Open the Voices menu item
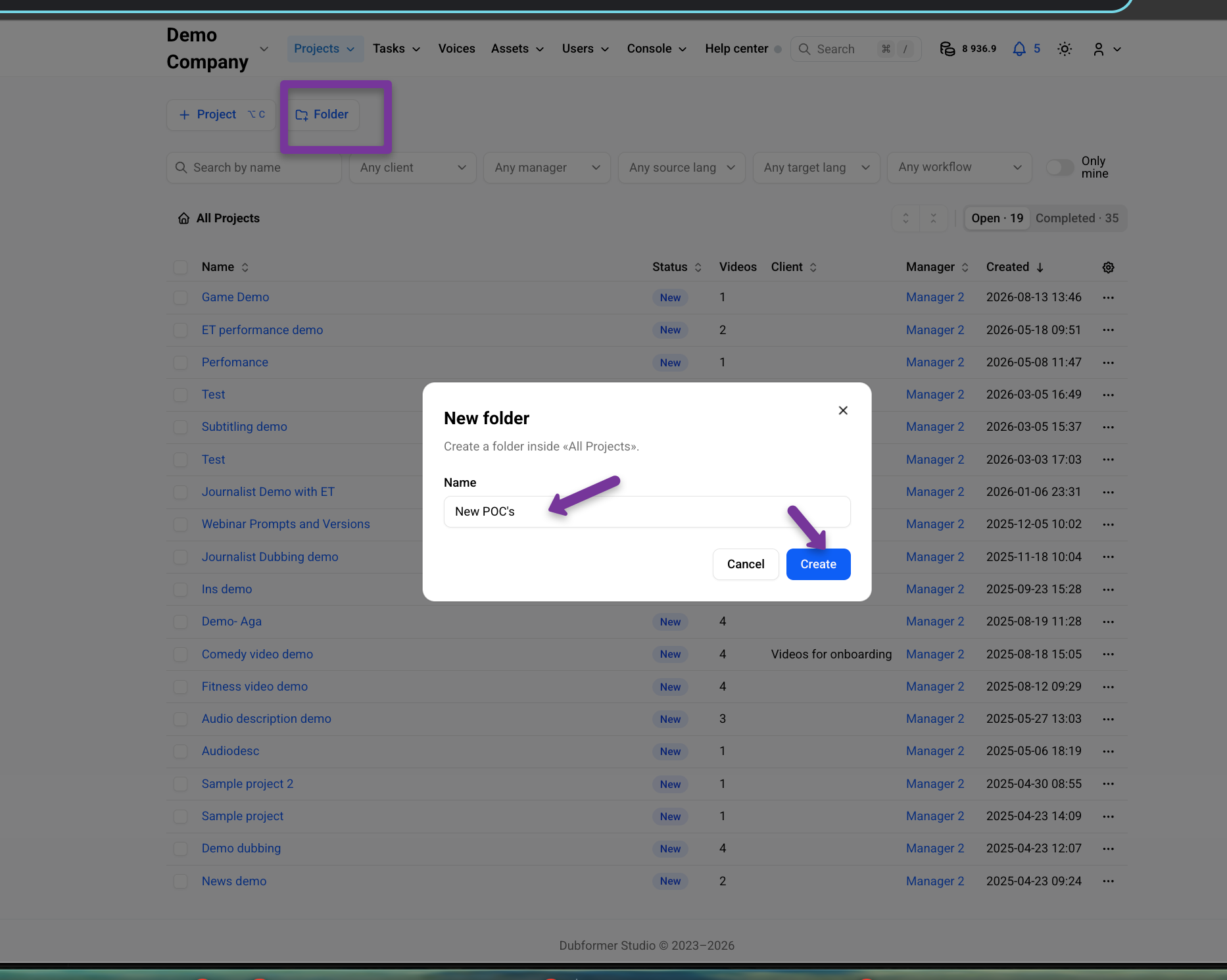This screenshot has height=980, width=1227. tap(456, 49)
